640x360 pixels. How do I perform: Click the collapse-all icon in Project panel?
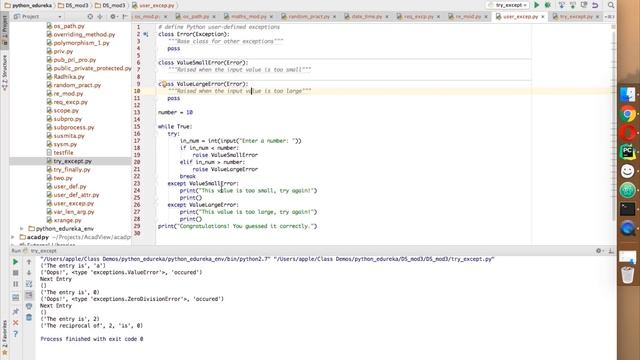[100, 16]
